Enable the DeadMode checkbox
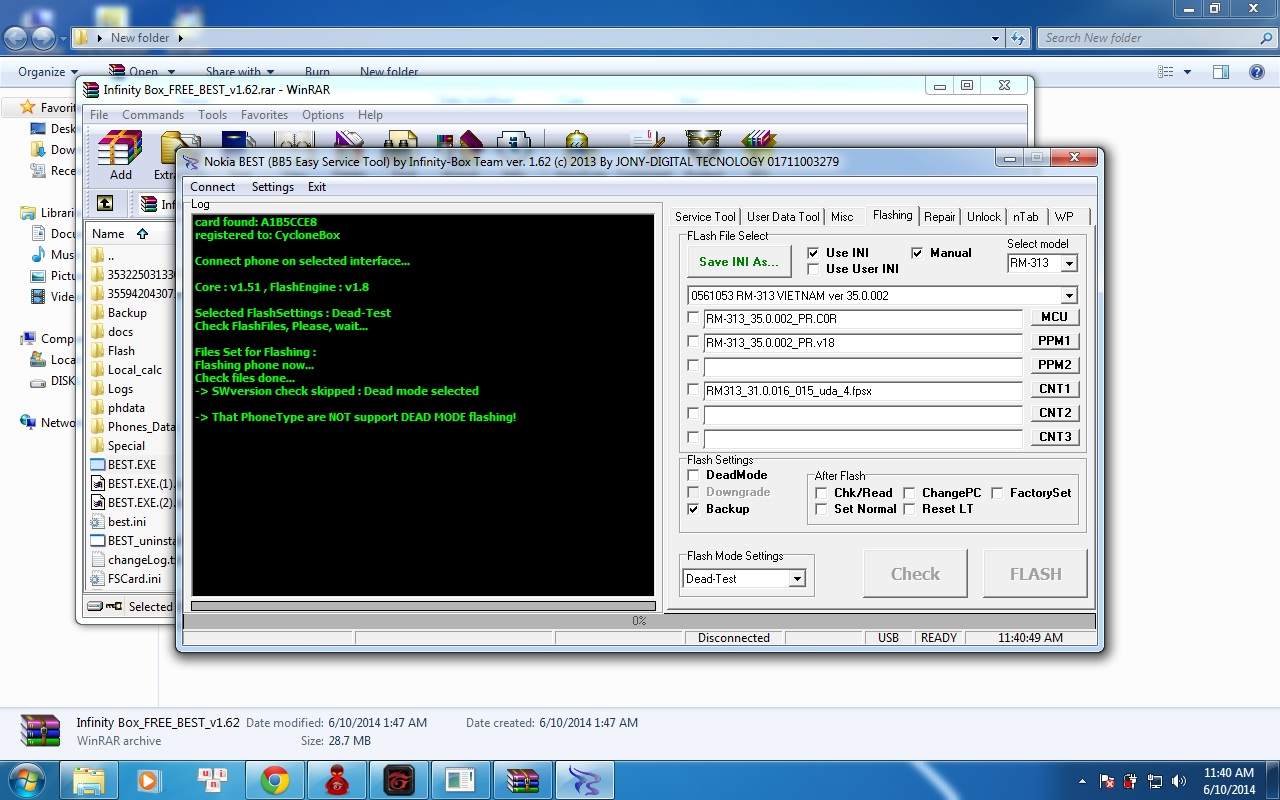 point(693,475)
